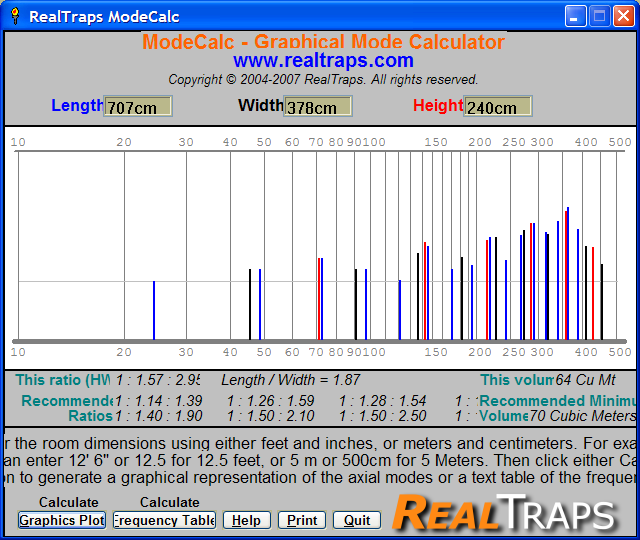Click recommended ratio '1 : 1.50 : 2.50'
This screenshot has width=640, height=540.
[x=383, y=416]
